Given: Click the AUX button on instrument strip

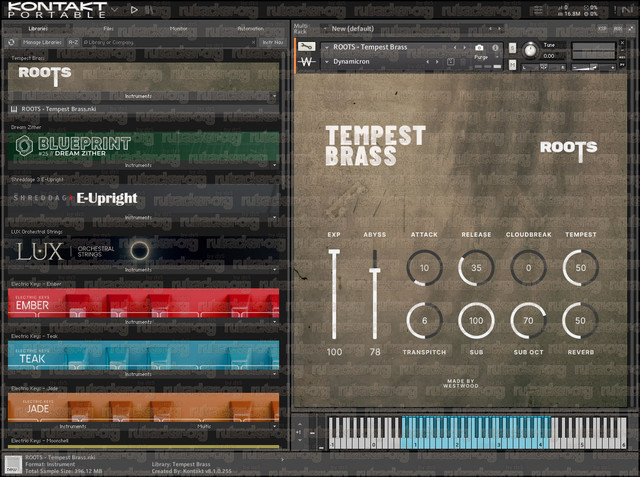Looking at the screenshot, I should click(x=622, y=58).
